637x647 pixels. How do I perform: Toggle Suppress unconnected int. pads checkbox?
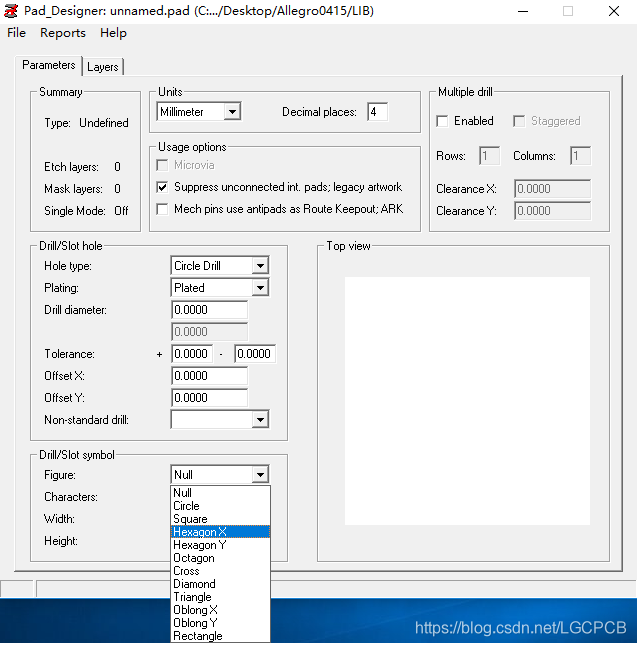click(x=163, y=187)
